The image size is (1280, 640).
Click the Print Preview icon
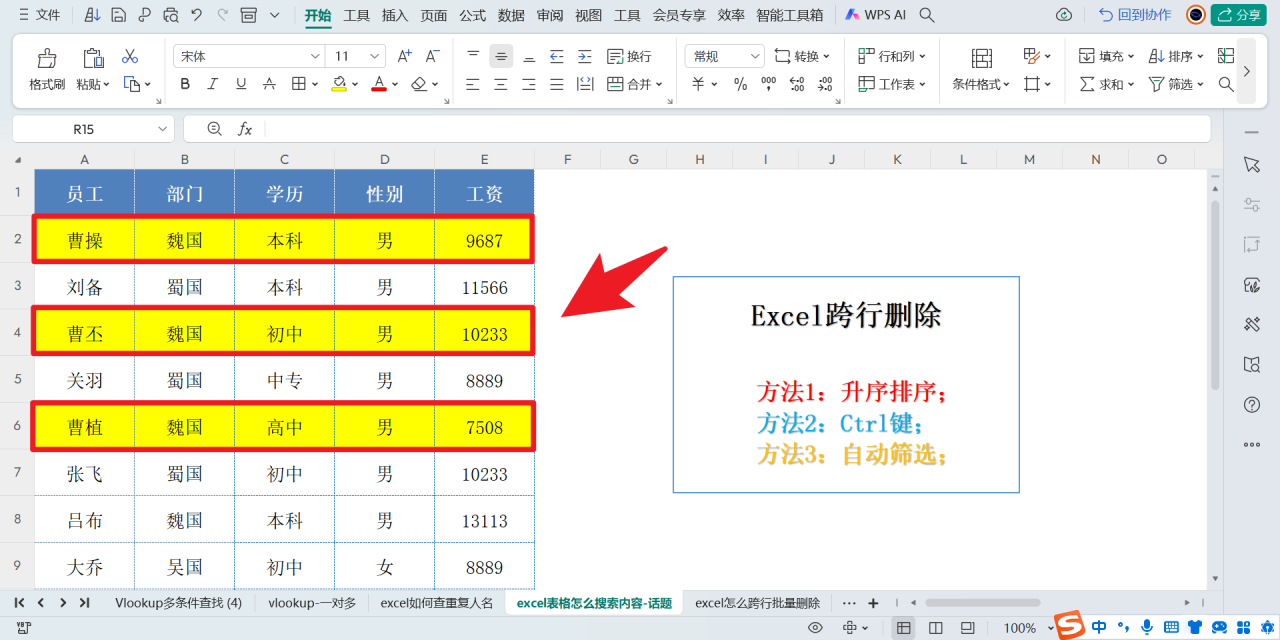pyautogui.click(x=170, y=15)
